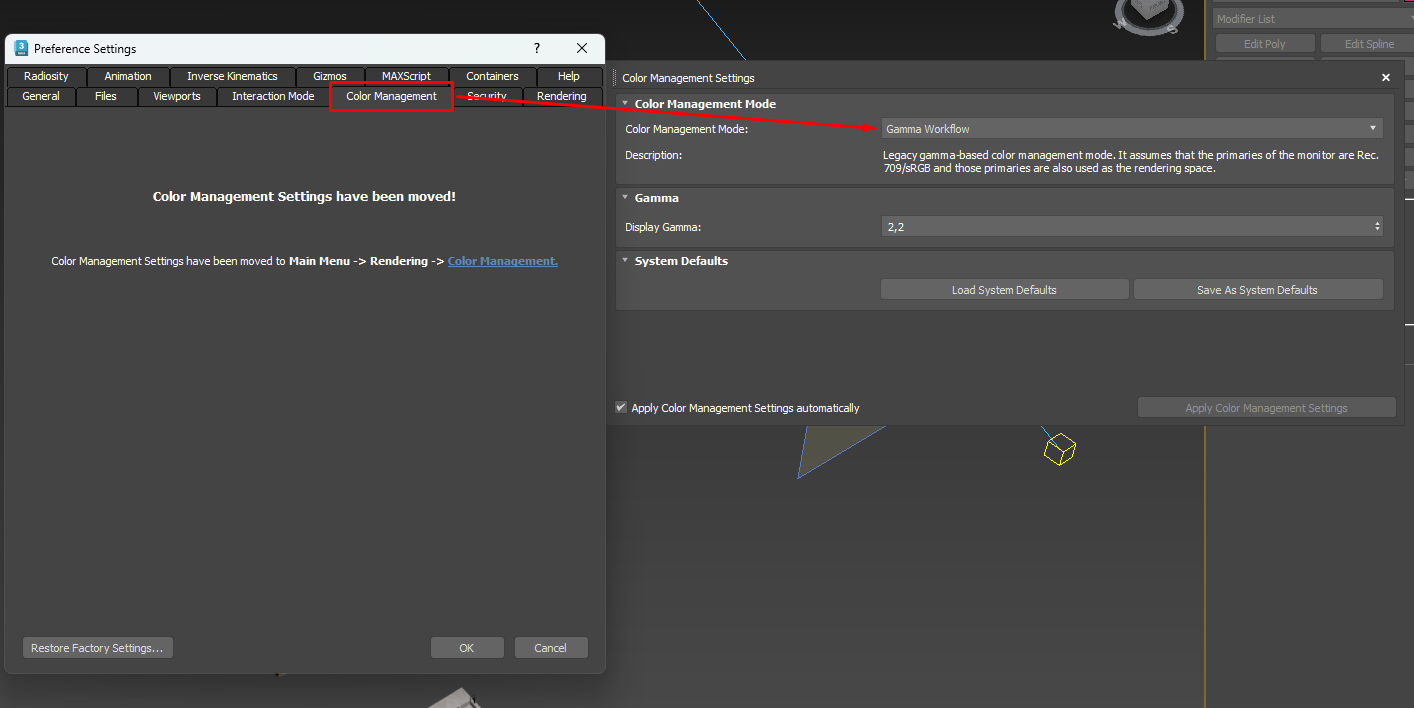Image resolution: width=1414 pixels, height=708 pixels.
Task: Open the Files tab
Action: (106, 96)
